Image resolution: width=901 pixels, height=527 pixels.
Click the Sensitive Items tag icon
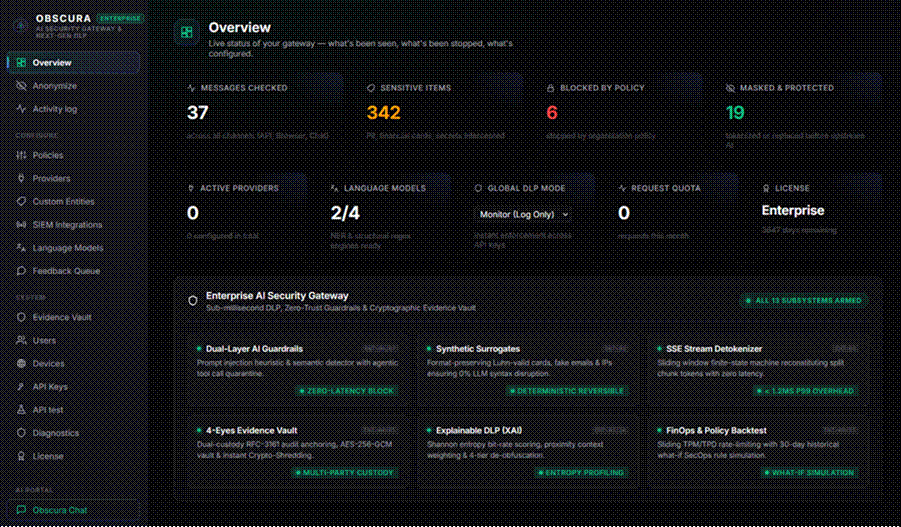pyautogui.click(x=371, y=88)
